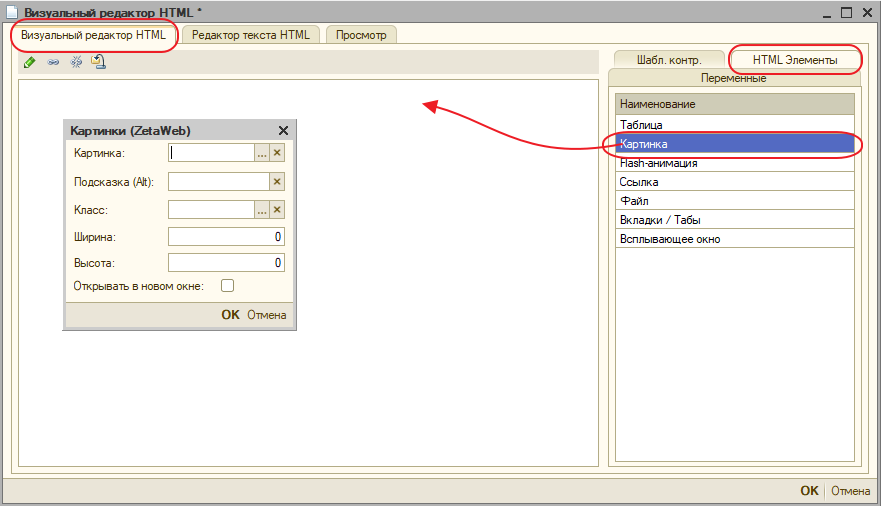
Task: Click OK at the bottom of the main window
Action: point(810,490)
